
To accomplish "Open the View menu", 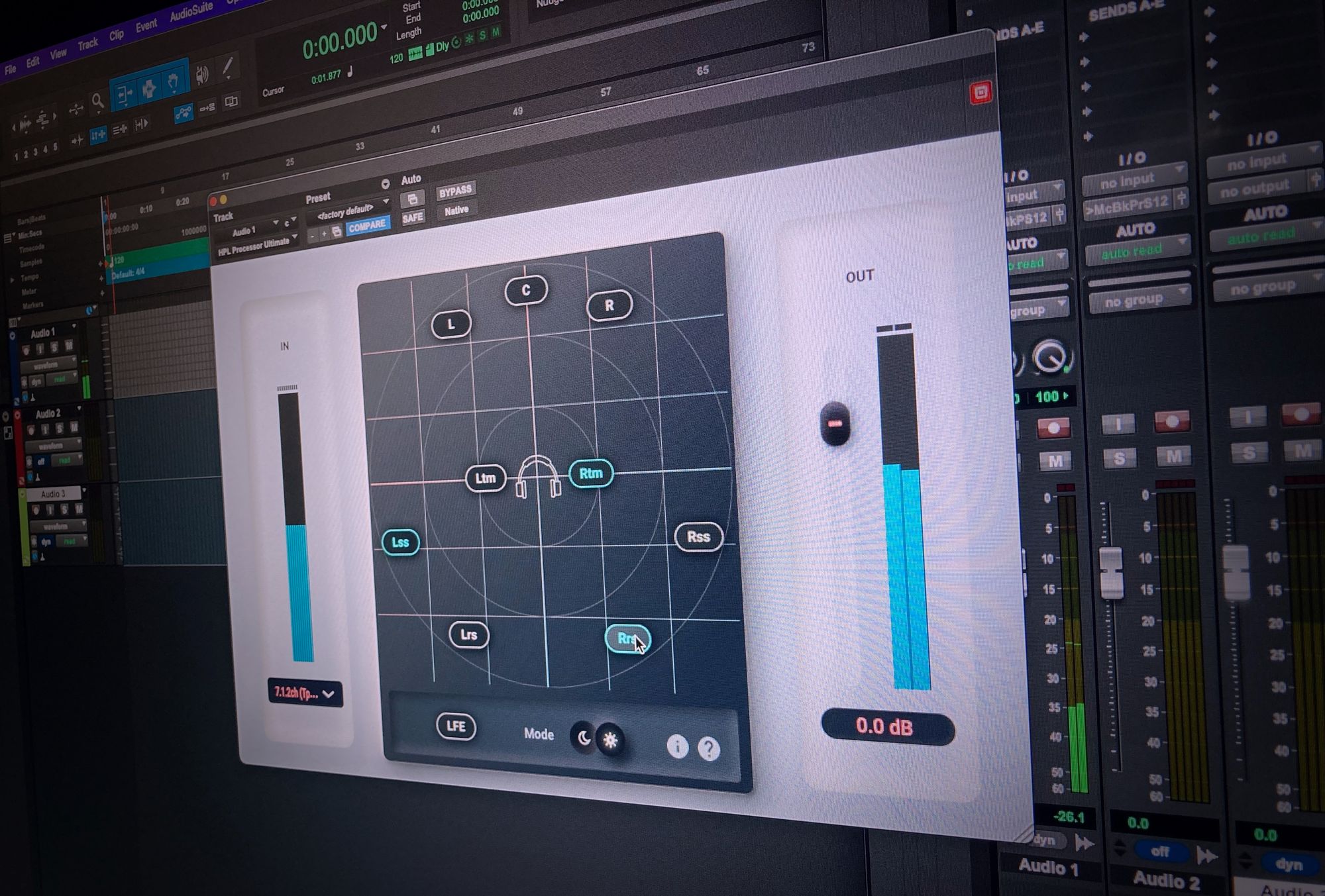I will [58, 53].
